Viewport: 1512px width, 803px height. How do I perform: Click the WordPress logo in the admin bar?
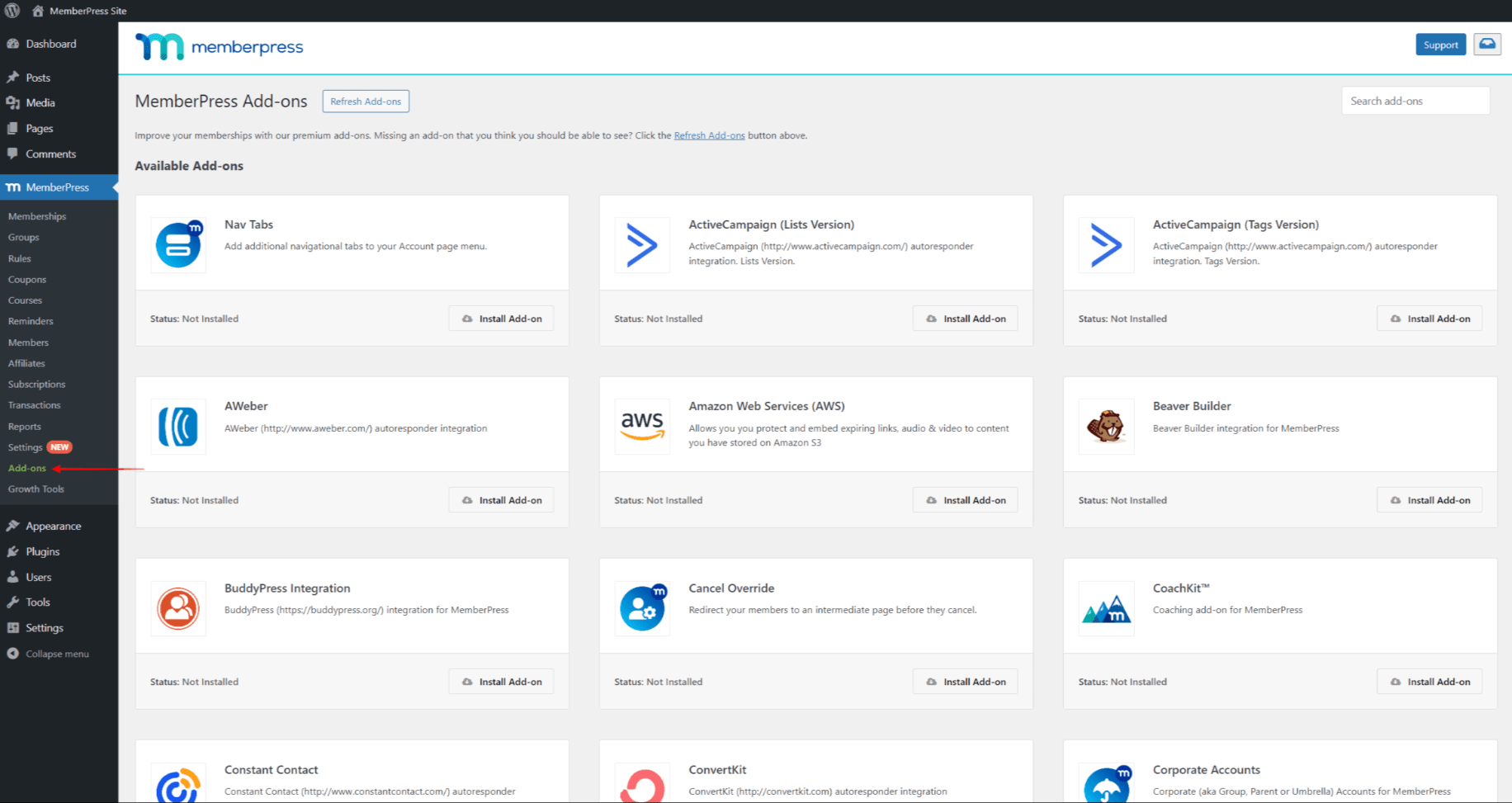click(12, 11)
